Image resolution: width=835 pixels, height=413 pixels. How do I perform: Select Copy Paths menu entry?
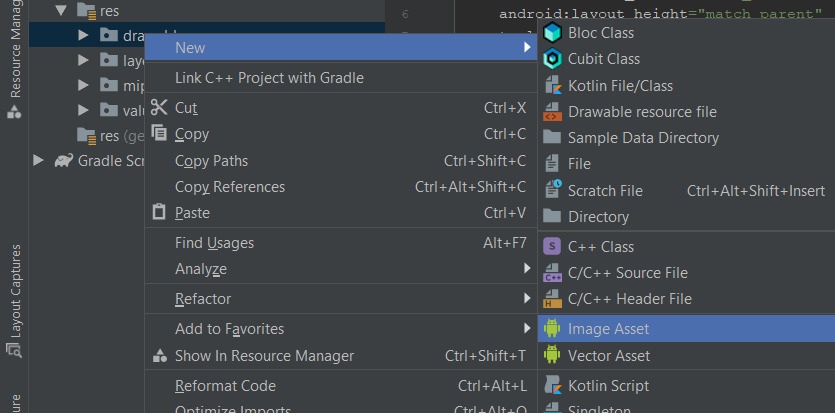[x=211, y=160]
